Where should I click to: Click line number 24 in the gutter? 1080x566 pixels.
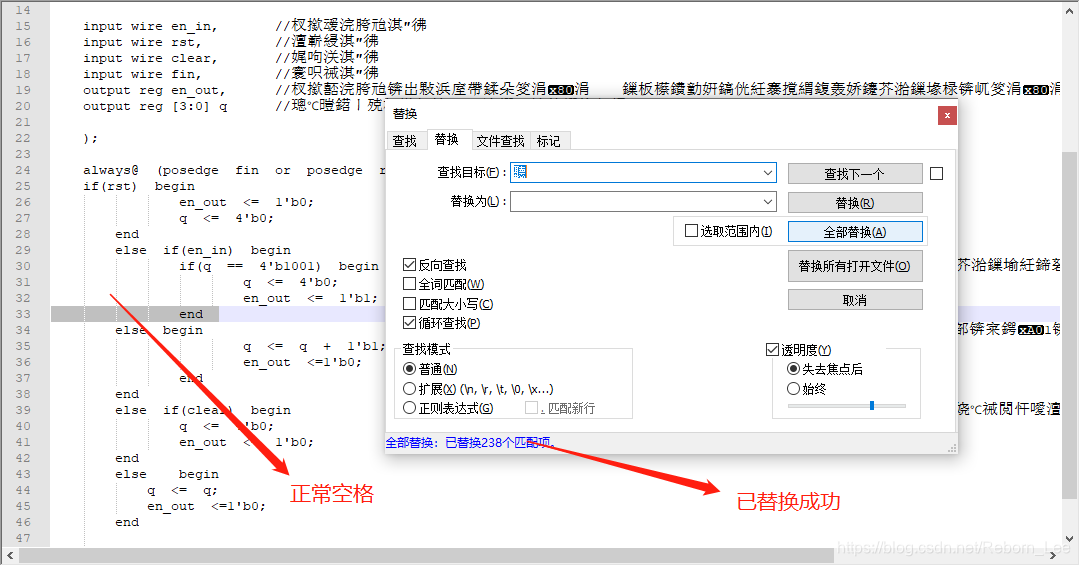(x=23, y=170)
